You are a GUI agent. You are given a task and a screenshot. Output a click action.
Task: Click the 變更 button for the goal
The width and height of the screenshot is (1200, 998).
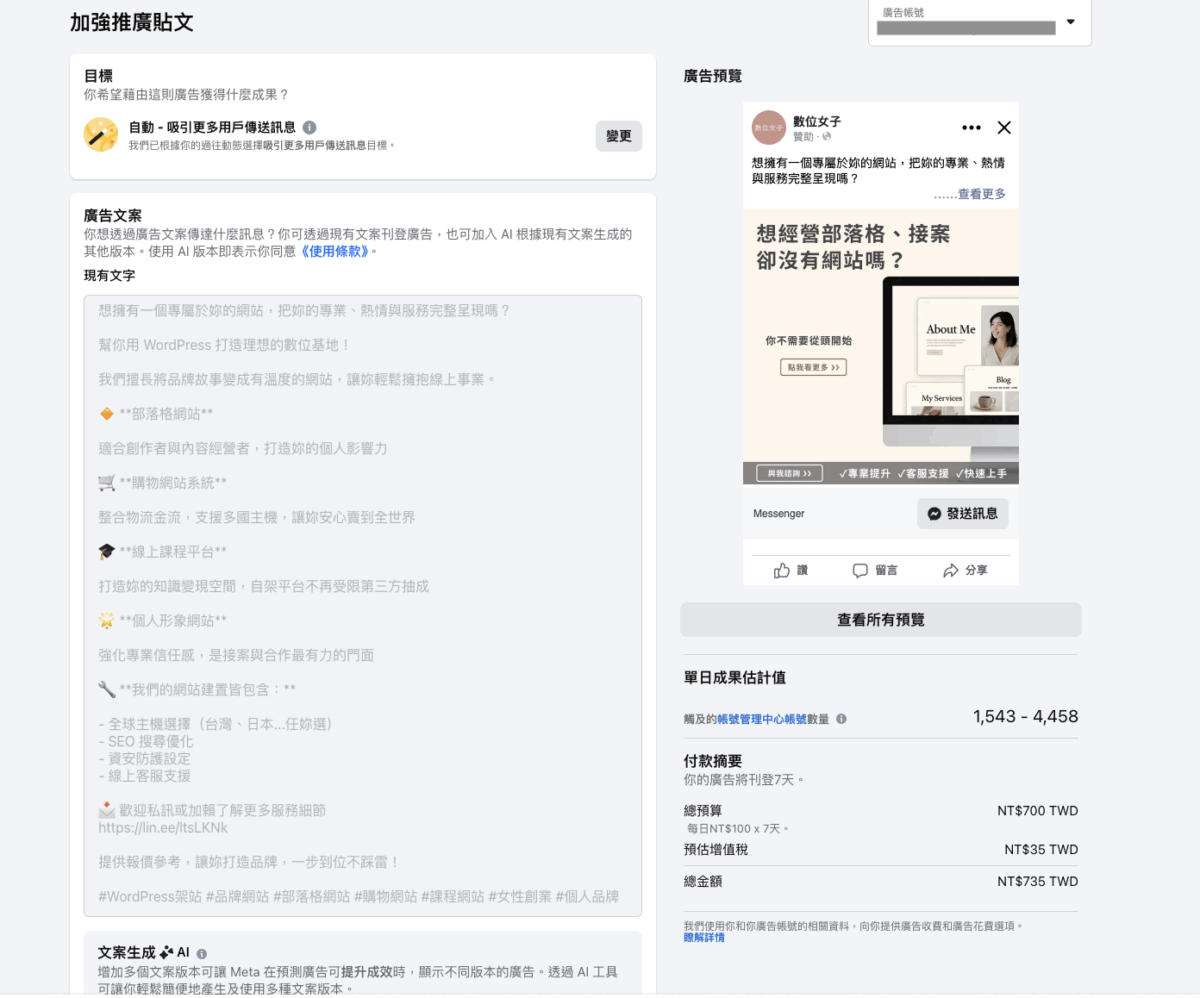[x=618, y=136]
